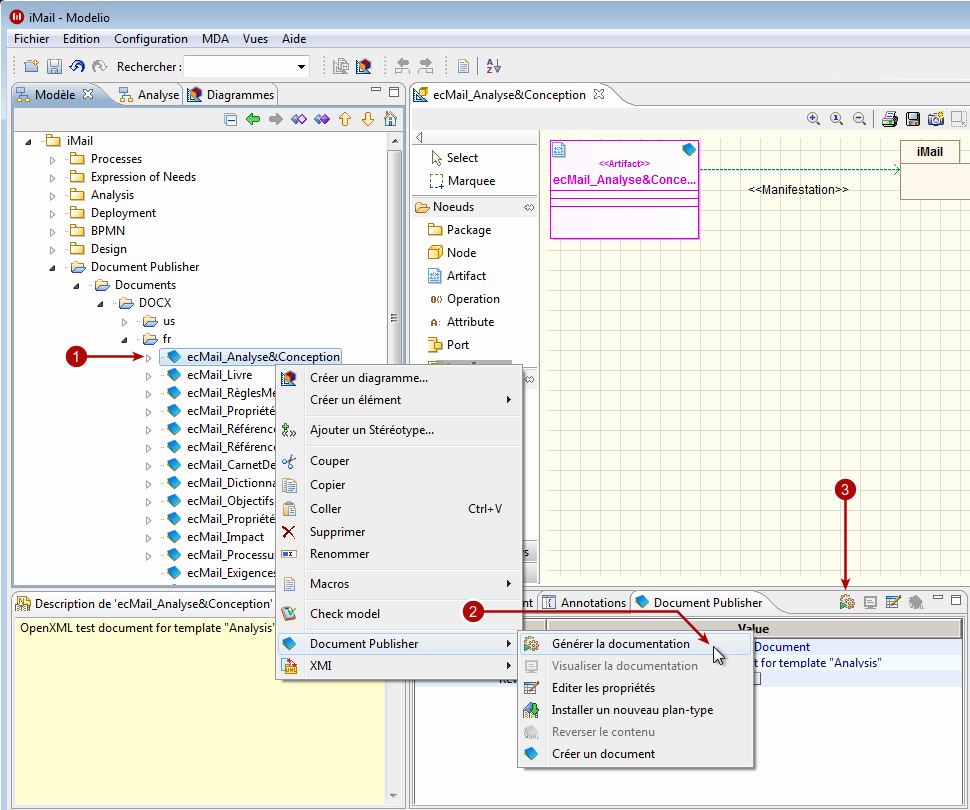Screen dimensions: 970x810
Task: Click Supprimer in context menu
Action: (399, 532)
